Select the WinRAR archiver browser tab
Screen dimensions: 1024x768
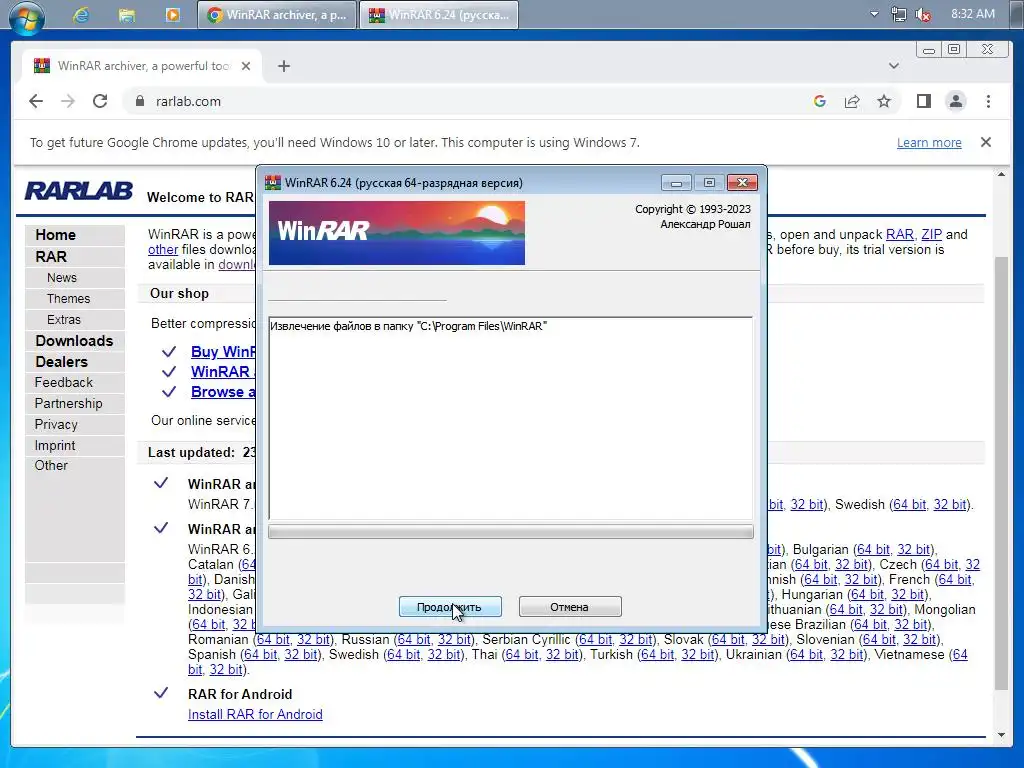142,66
